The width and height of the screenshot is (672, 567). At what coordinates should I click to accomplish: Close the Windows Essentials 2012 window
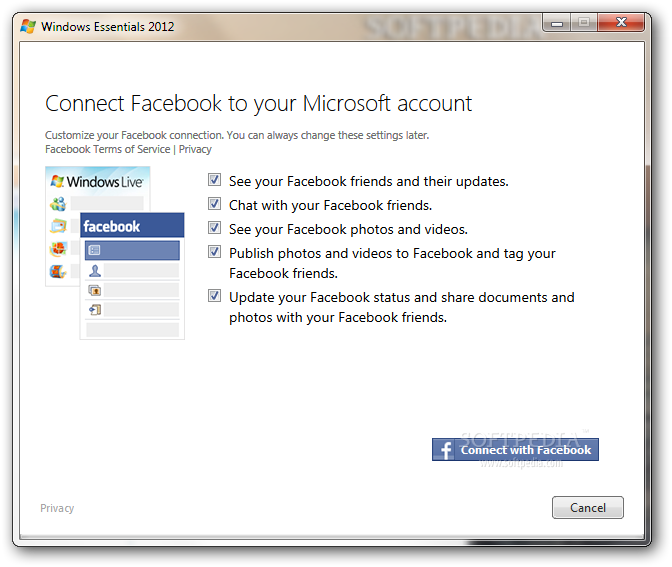(621, 22)
